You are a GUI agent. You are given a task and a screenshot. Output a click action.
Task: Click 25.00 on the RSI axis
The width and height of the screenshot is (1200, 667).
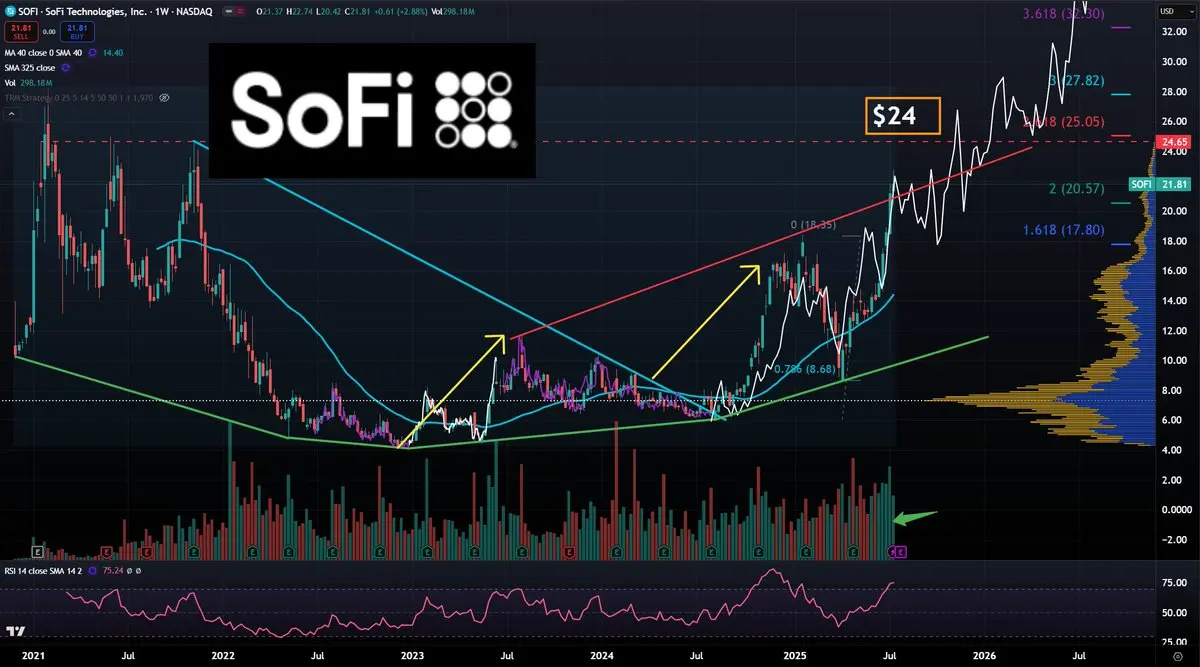(1174, 641)
